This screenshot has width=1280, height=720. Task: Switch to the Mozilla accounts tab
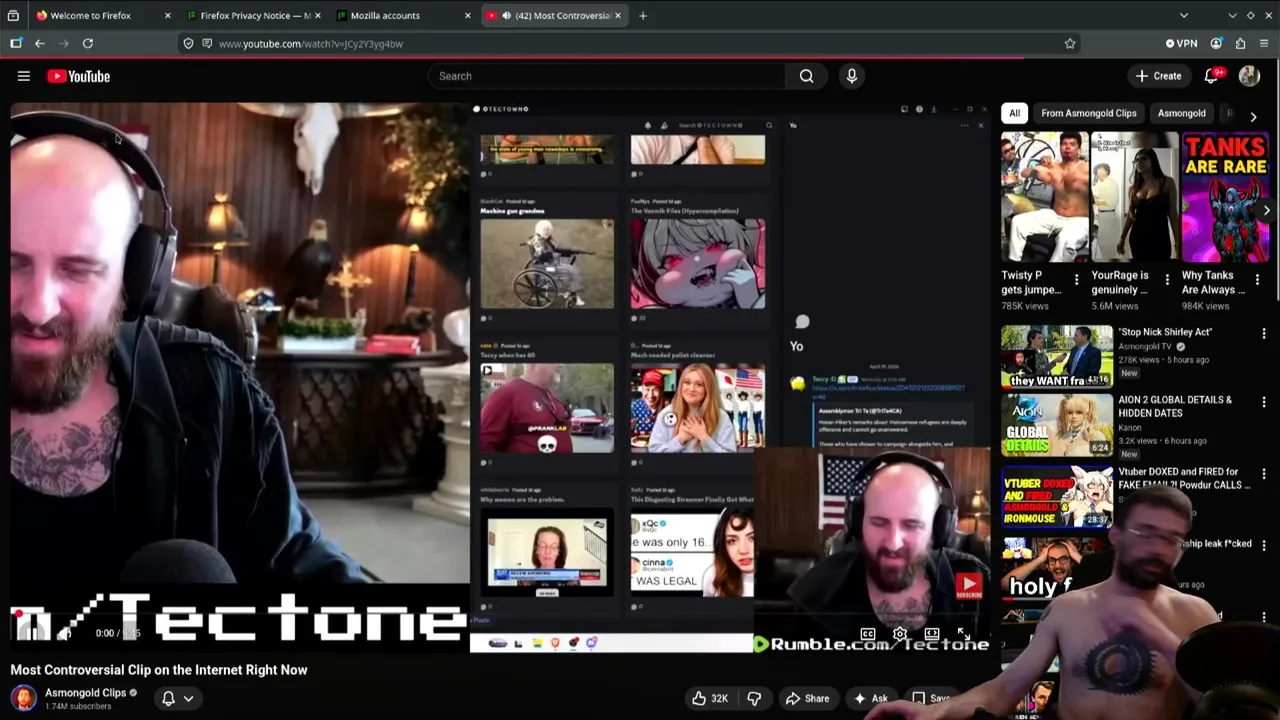[x=404, y=15]
